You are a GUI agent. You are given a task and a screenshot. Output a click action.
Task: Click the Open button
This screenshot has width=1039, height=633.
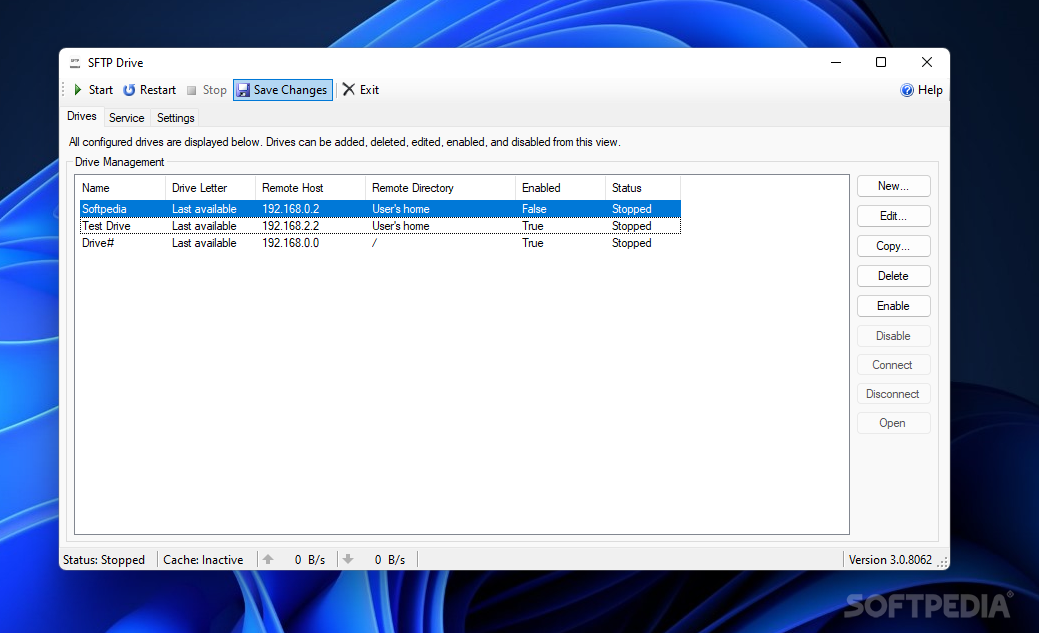pos(893,423)
